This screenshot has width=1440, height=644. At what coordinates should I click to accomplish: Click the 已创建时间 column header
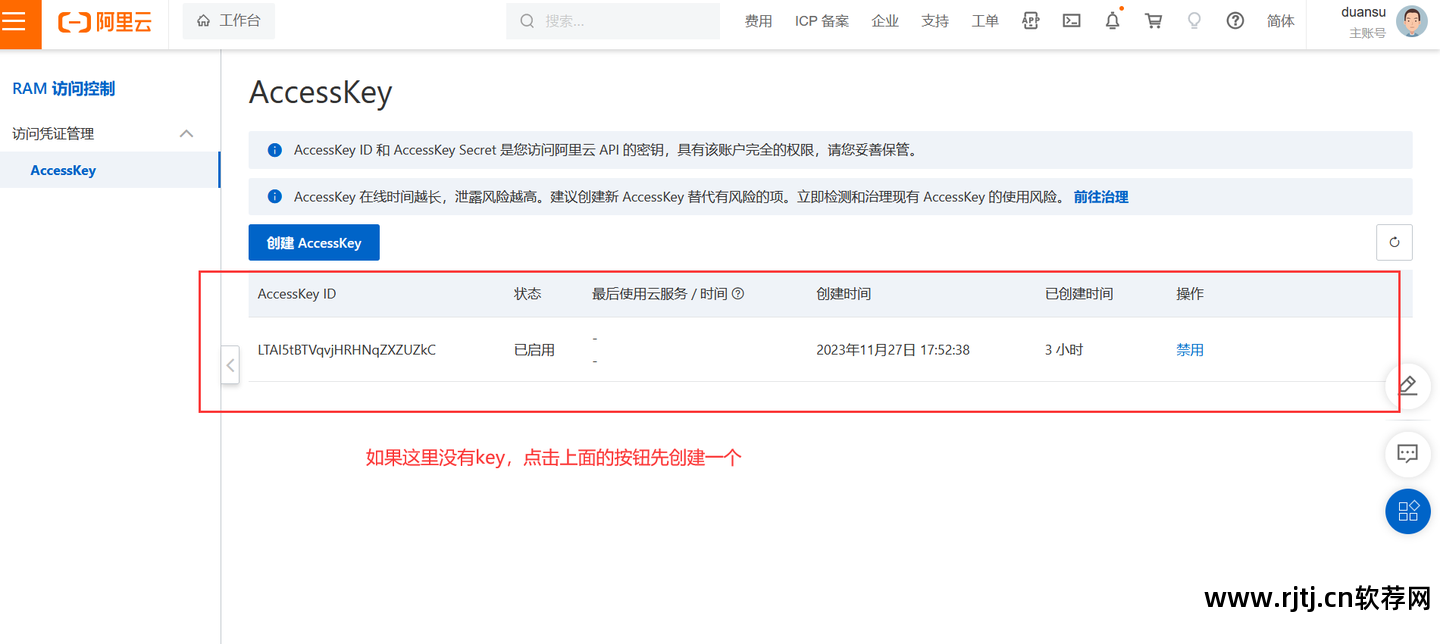pyautogui.click(x=1079, y=294)
